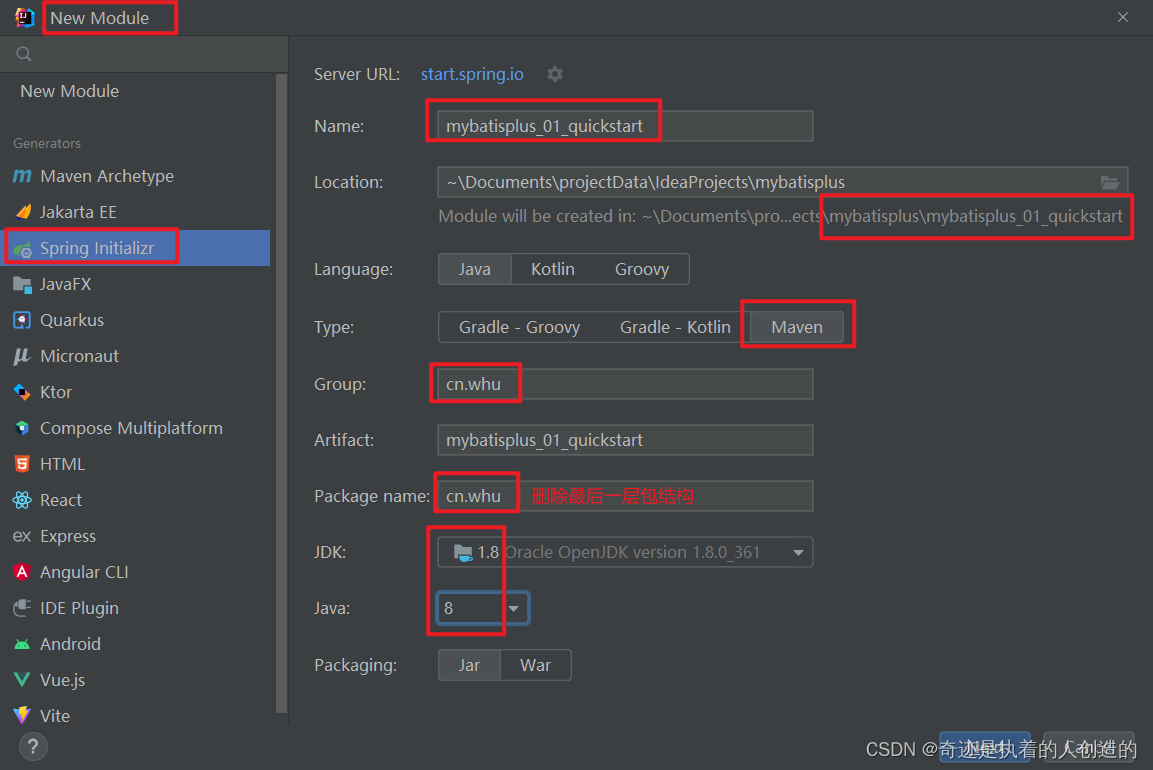Open start.spring.io server link
This screenshot has height=770, width=1153.
pyautogui.click(x=472, y=74)
